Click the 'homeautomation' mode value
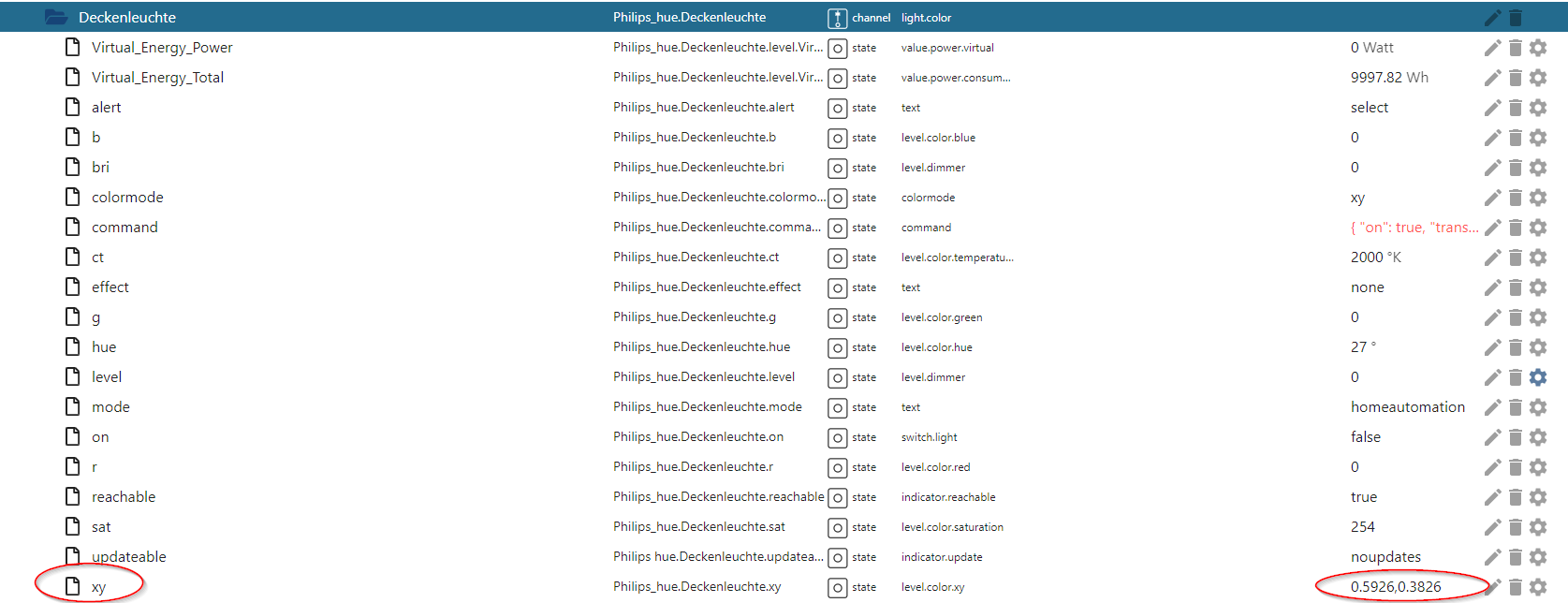 (1408, 407)
